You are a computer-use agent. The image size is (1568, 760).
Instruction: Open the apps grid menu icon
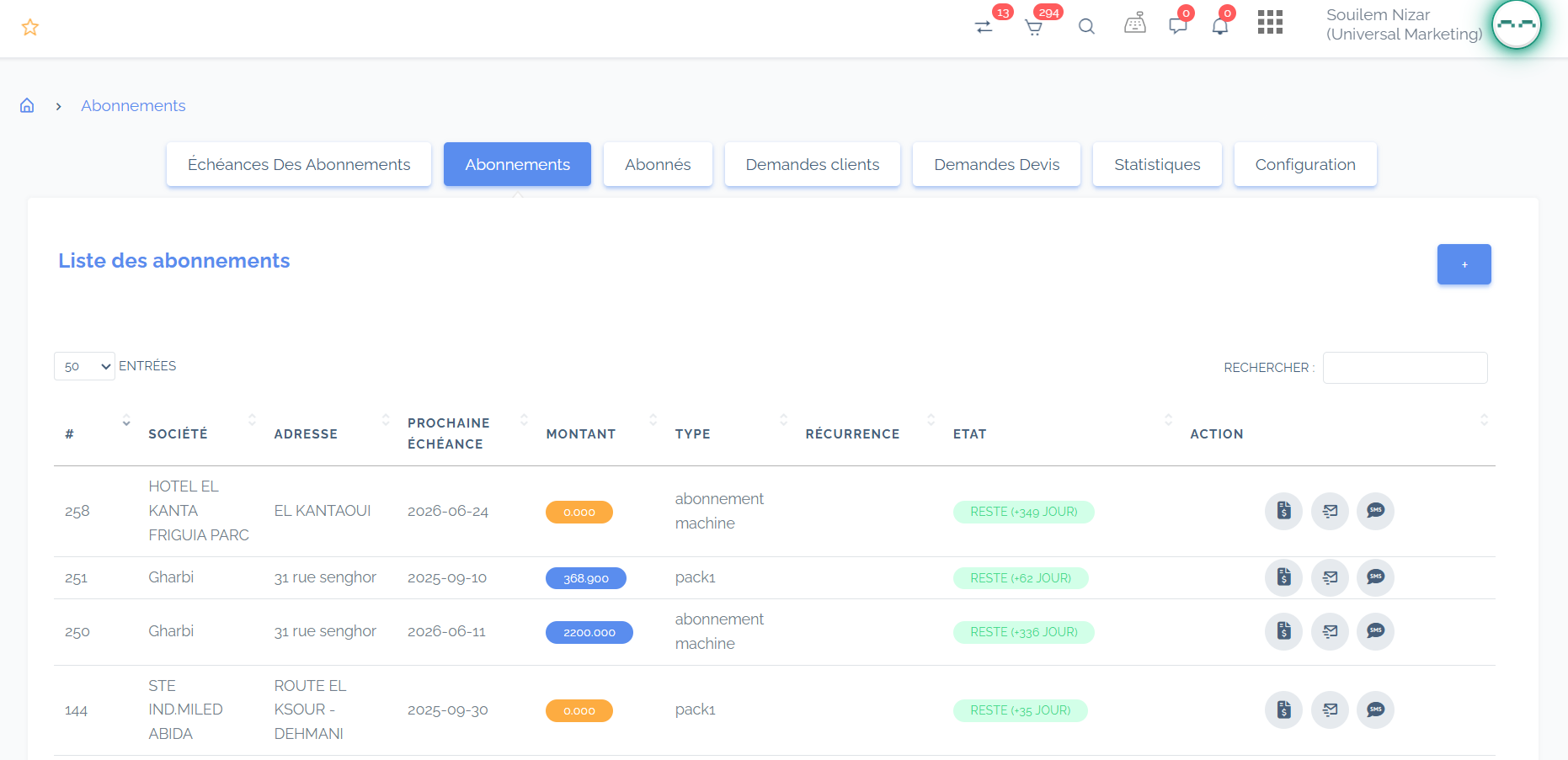coord(1270,23)
